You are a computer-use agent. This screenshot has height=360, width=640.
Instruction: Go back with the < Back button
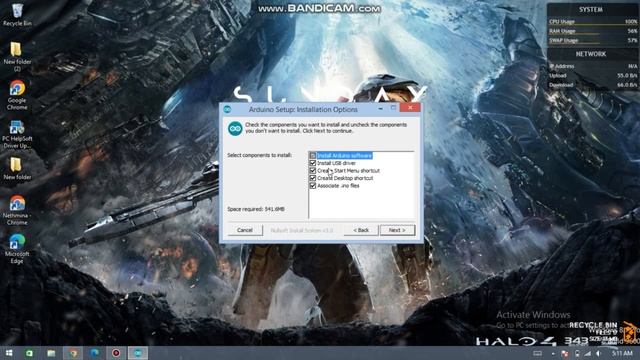pos(361,230)
